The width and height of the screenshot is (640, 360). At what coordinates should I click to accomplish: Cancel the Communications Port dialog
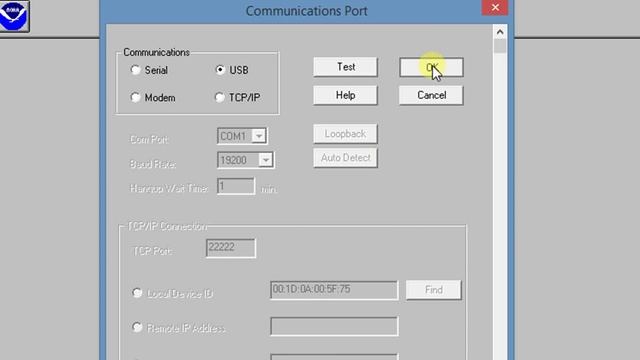(431, 95)
